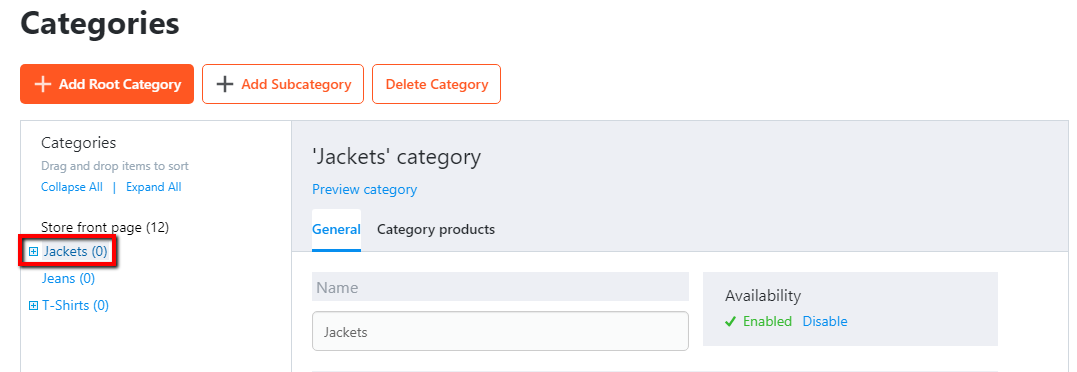This screenshot has height=372, width=1077.
Task: Expand the Jackets tree node
Action: 33,252
